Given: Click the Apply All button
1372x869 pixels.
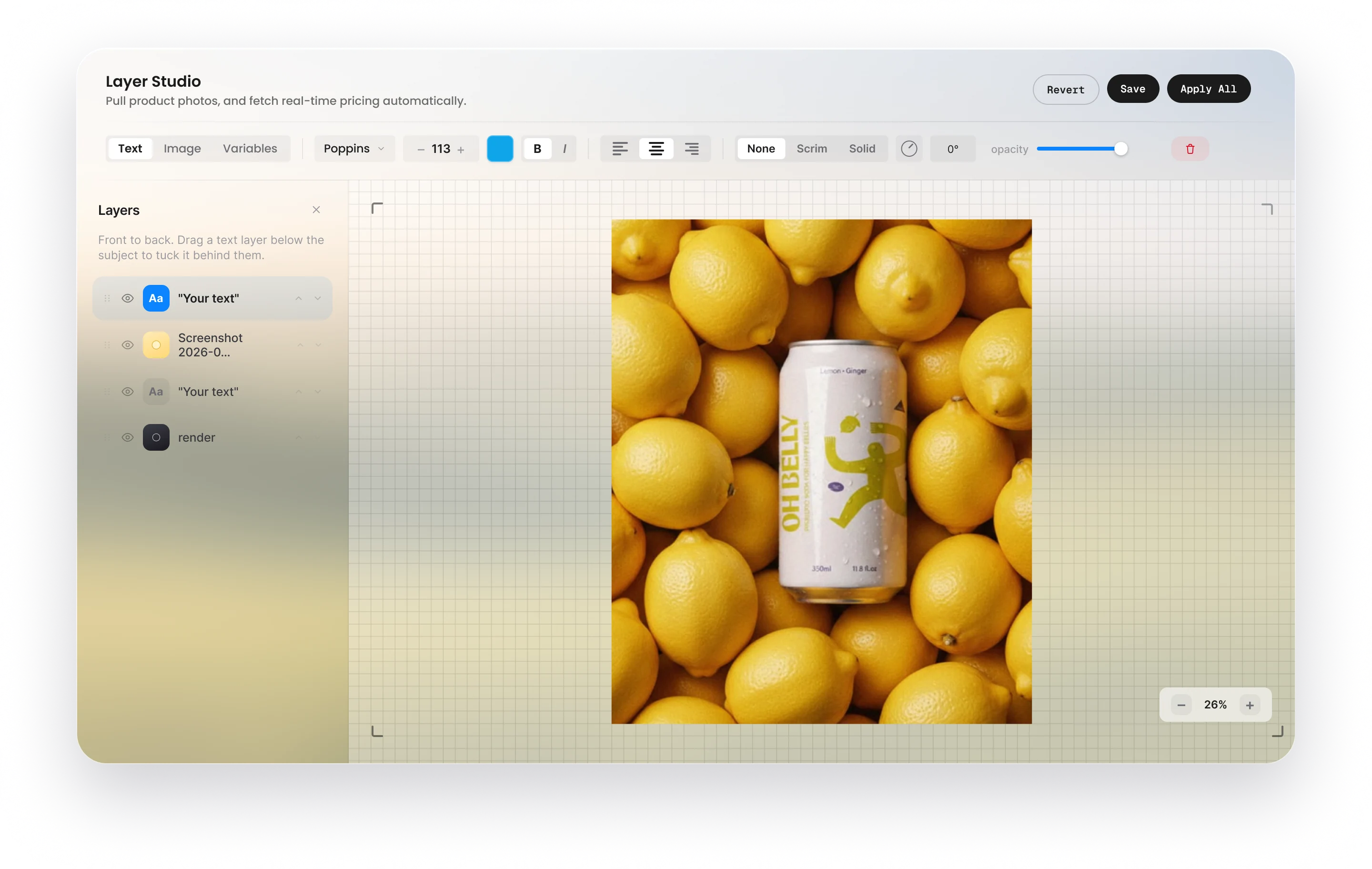Looking at the screenshot, I should (1209, 89).
